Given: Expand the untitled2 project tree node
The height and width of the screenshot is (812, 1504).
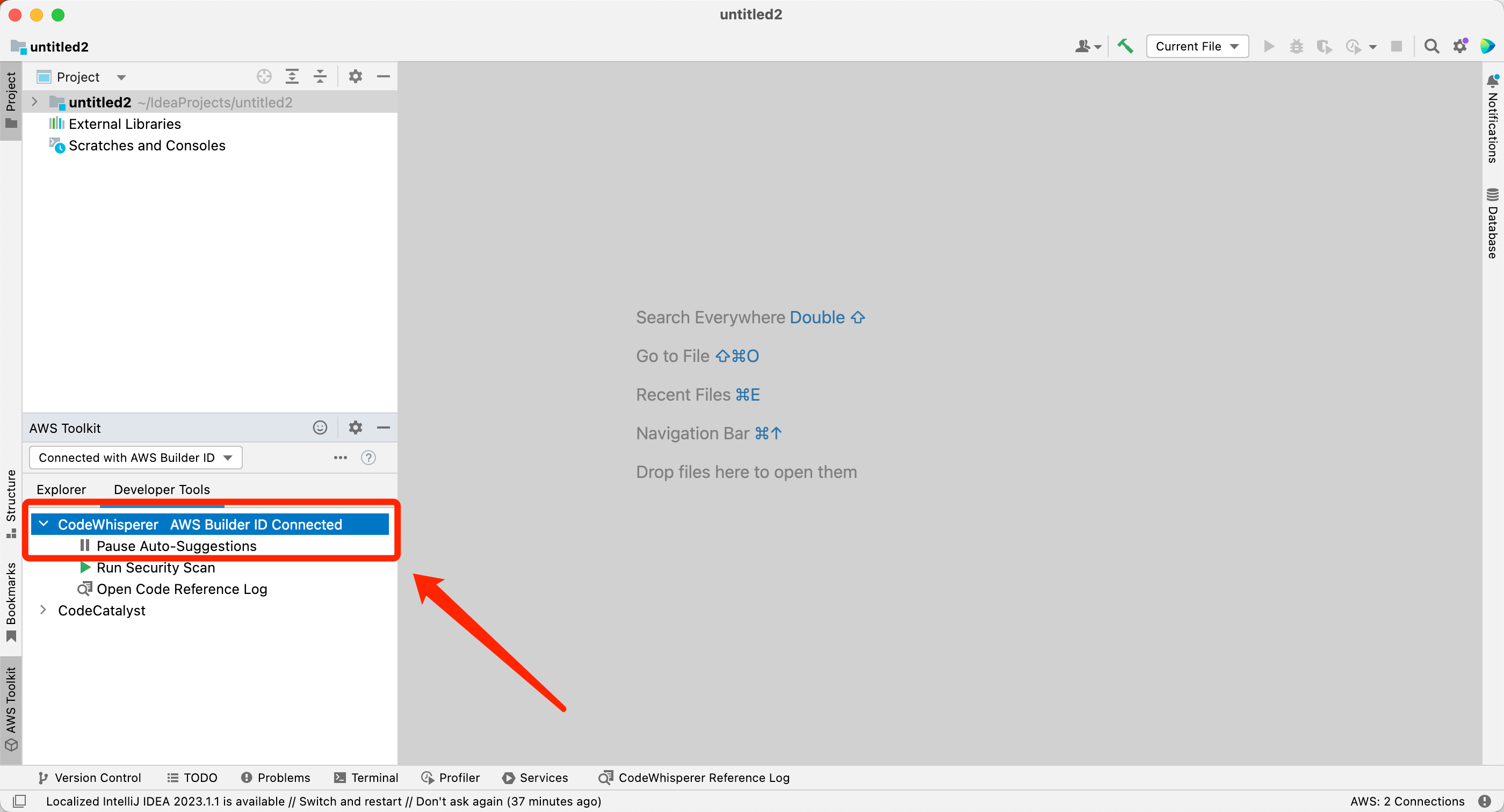Looking at the screenshot, I should tap(34, 102).
